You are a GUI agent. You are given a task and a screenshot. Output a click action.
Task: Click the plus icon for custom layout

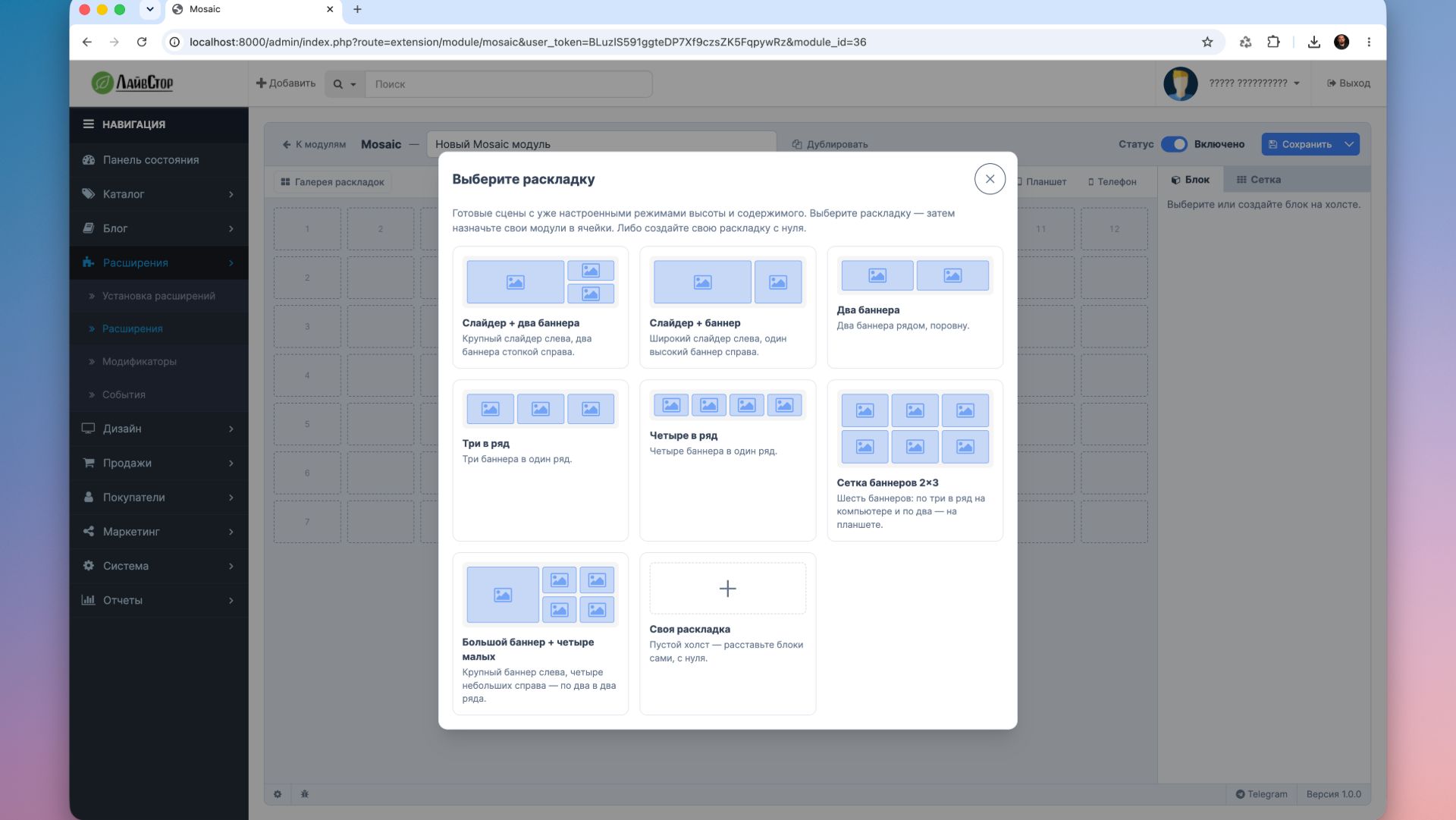(x=727, y=589)
